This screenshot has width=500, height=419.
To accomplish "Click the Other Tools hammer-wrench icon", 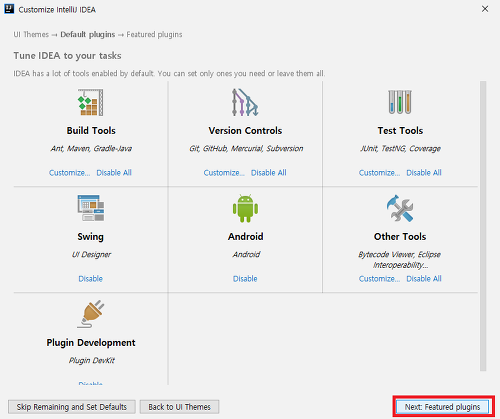I will pyautogui.click(x=400, y=208).
